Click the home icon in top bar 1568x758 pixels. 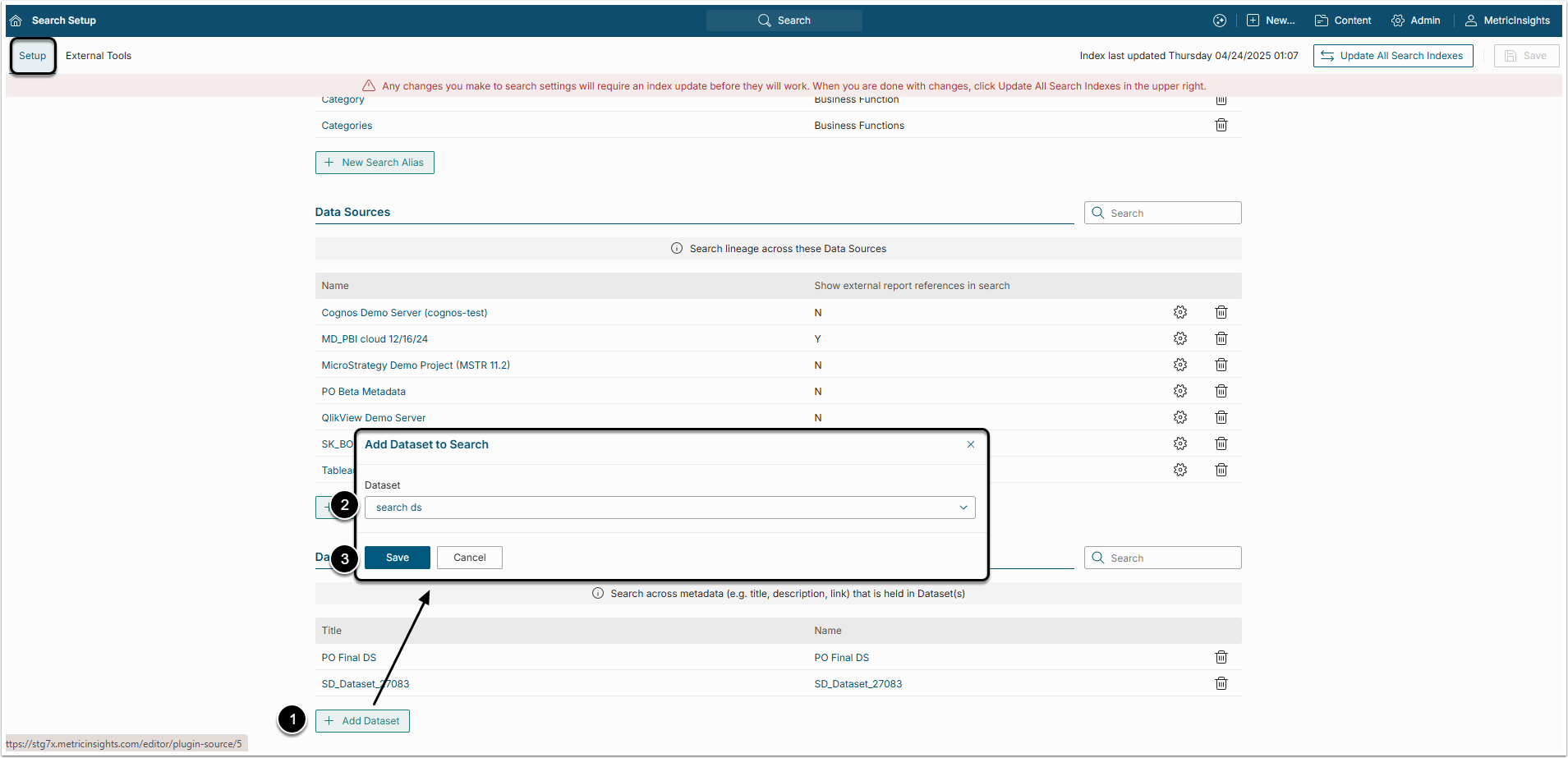(16, 21)
